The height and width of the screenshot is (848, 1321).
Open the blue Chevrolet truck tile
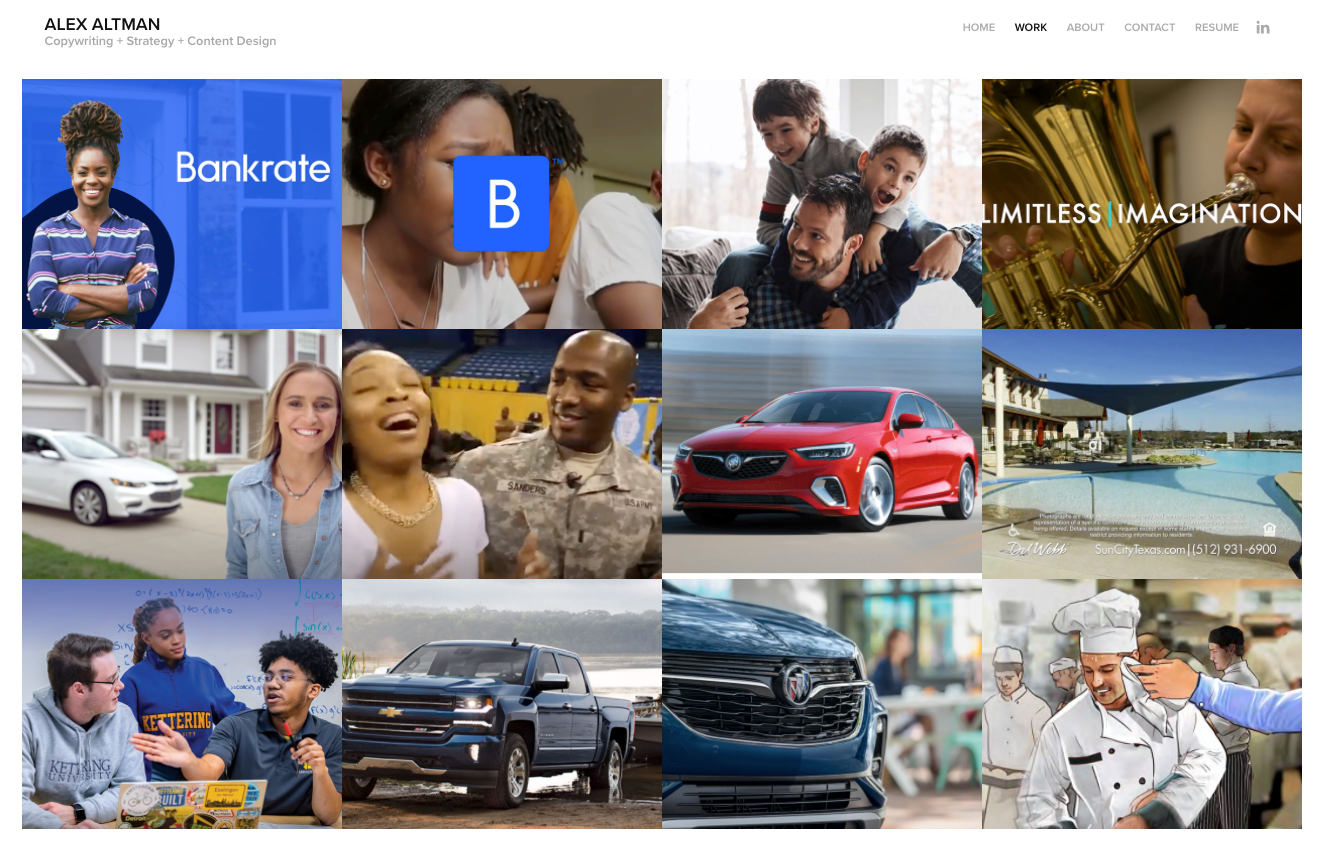point(502,704)
